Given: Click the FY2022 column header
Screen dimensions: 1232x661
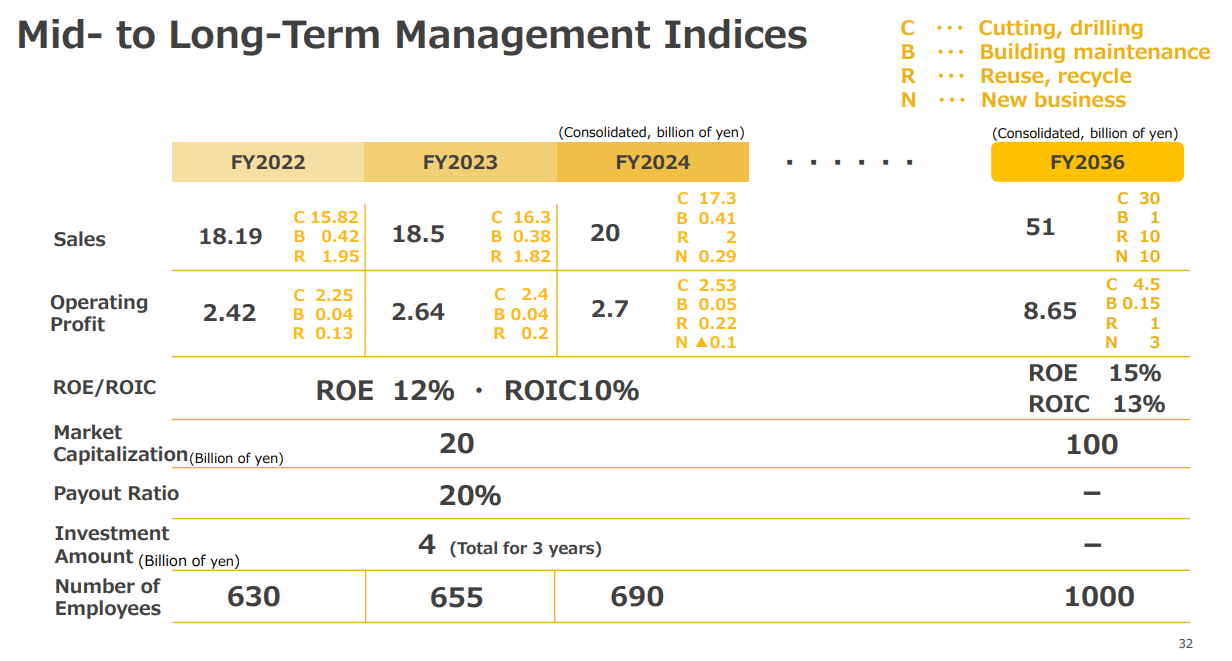Looking at the screenshot, I should click(x=267, y=162).
